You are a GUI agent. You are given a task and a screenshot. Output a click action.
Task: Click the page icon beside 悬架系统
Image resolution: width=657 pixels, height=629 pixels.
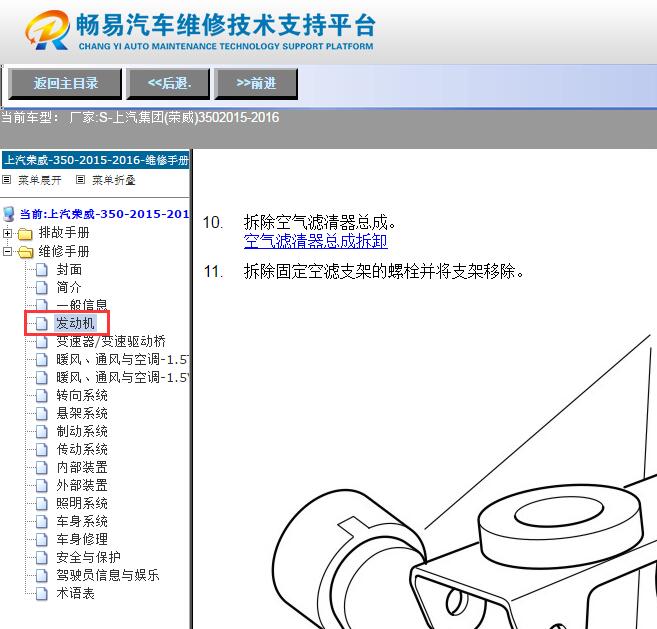pos(41,414)
